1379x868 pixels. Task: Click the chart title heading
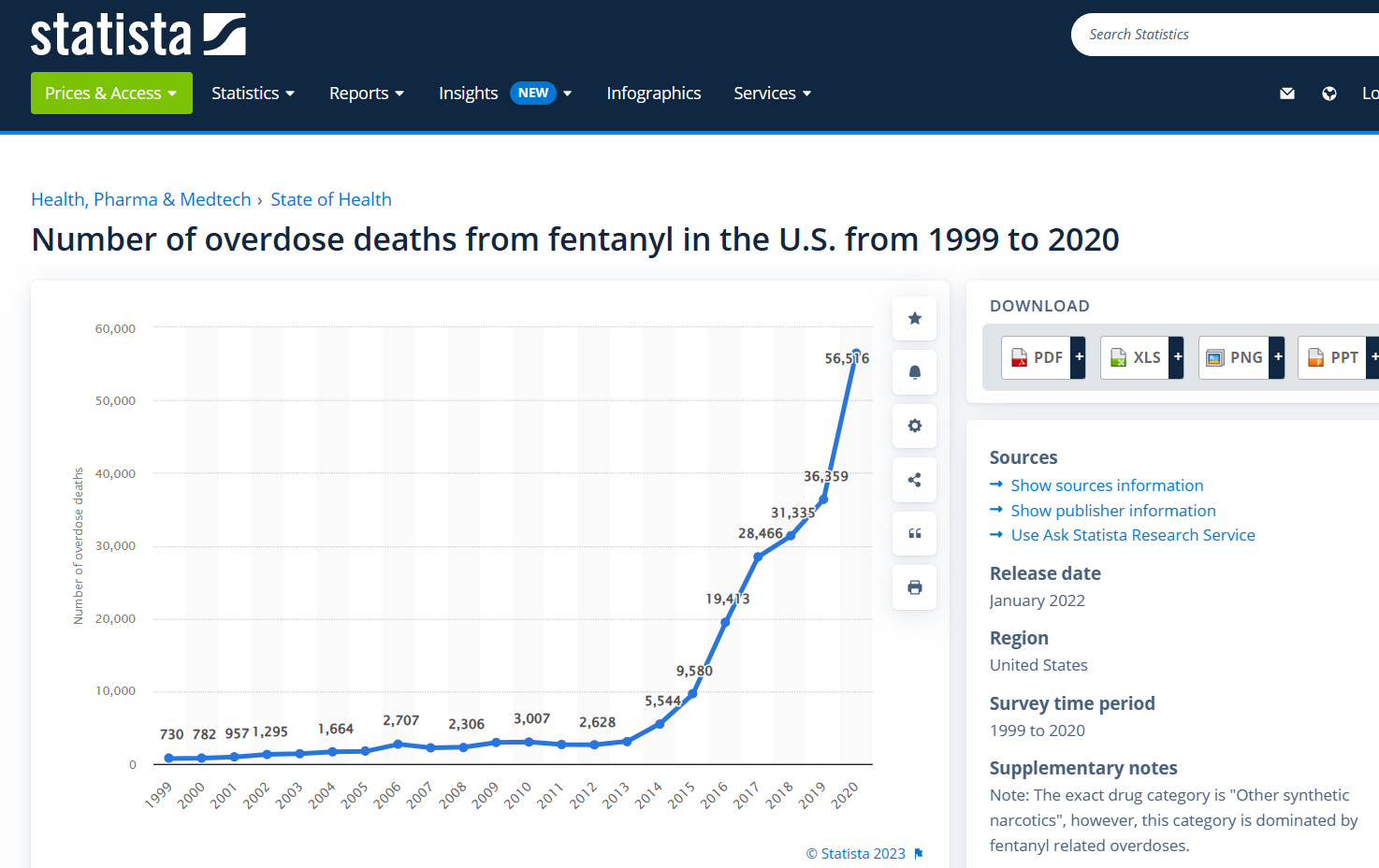575,239
